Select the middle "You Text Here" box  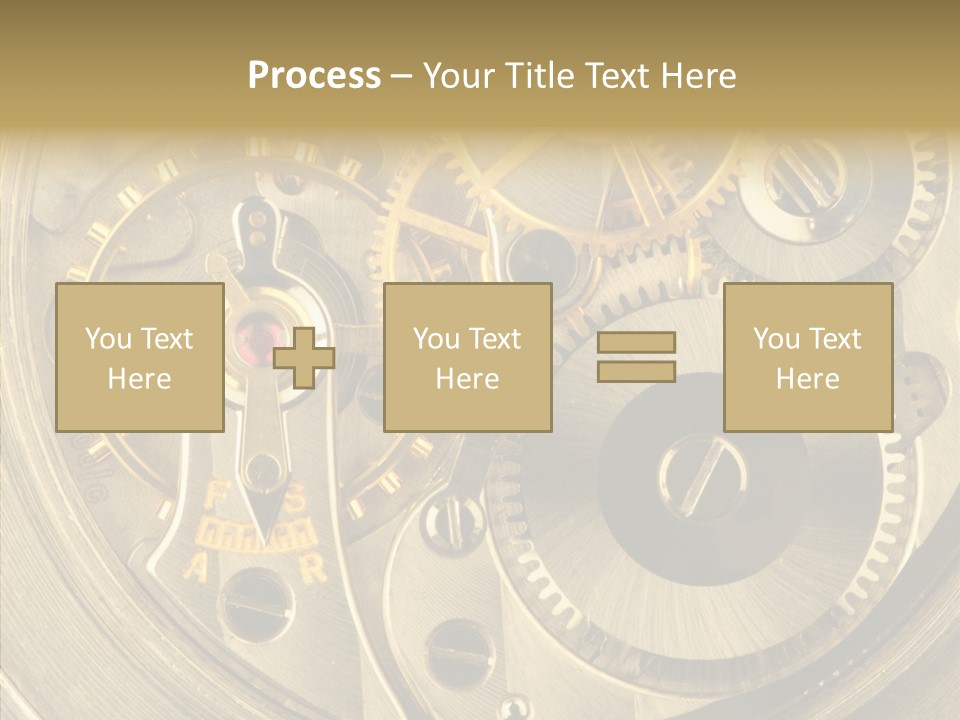468,358
